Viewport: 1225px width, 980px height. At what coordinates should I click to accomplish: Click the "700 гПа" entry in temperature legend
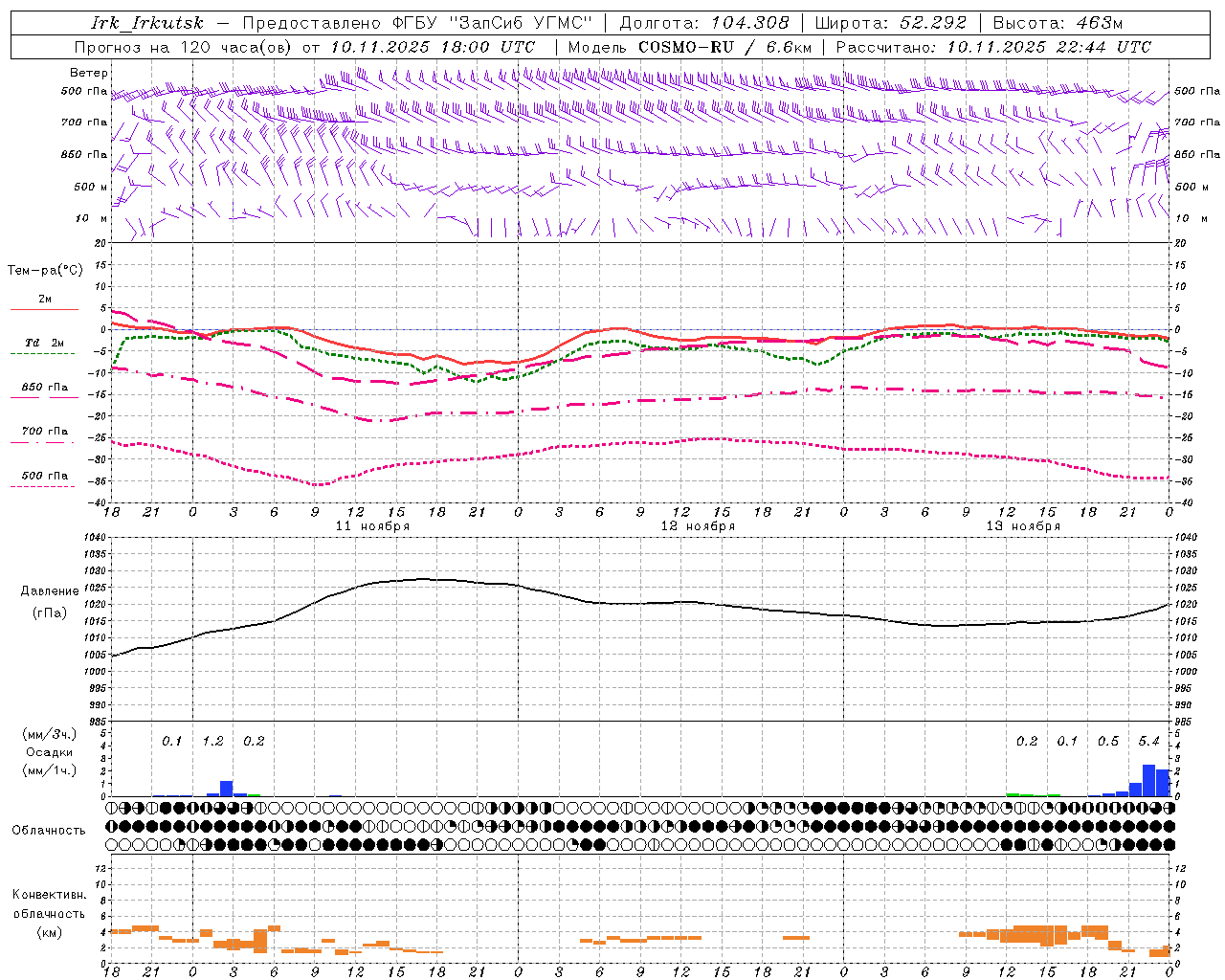point(45,432)
